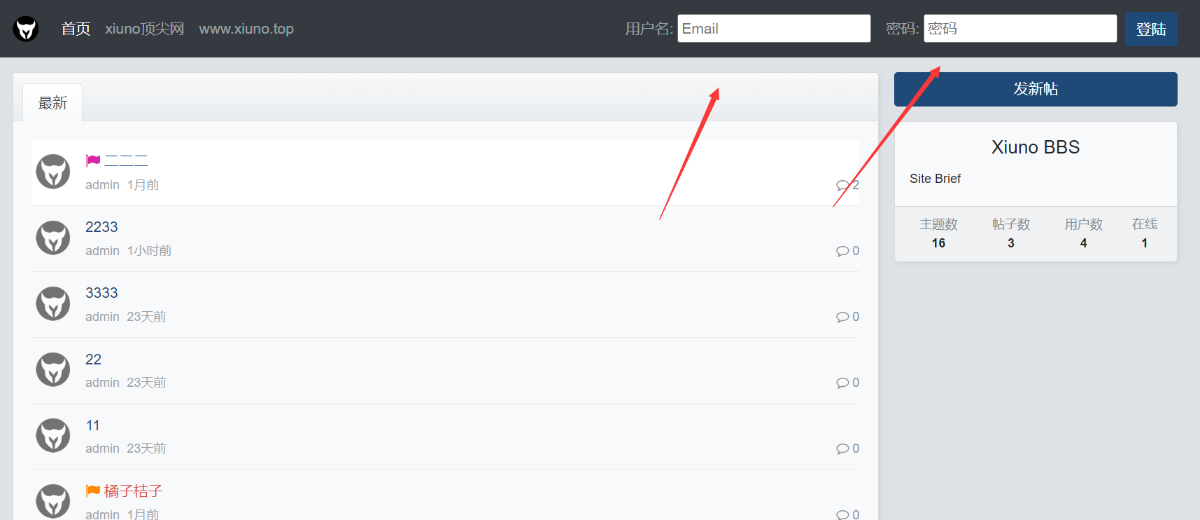Click the orange flag on 橘子桔子

[93, 491]
